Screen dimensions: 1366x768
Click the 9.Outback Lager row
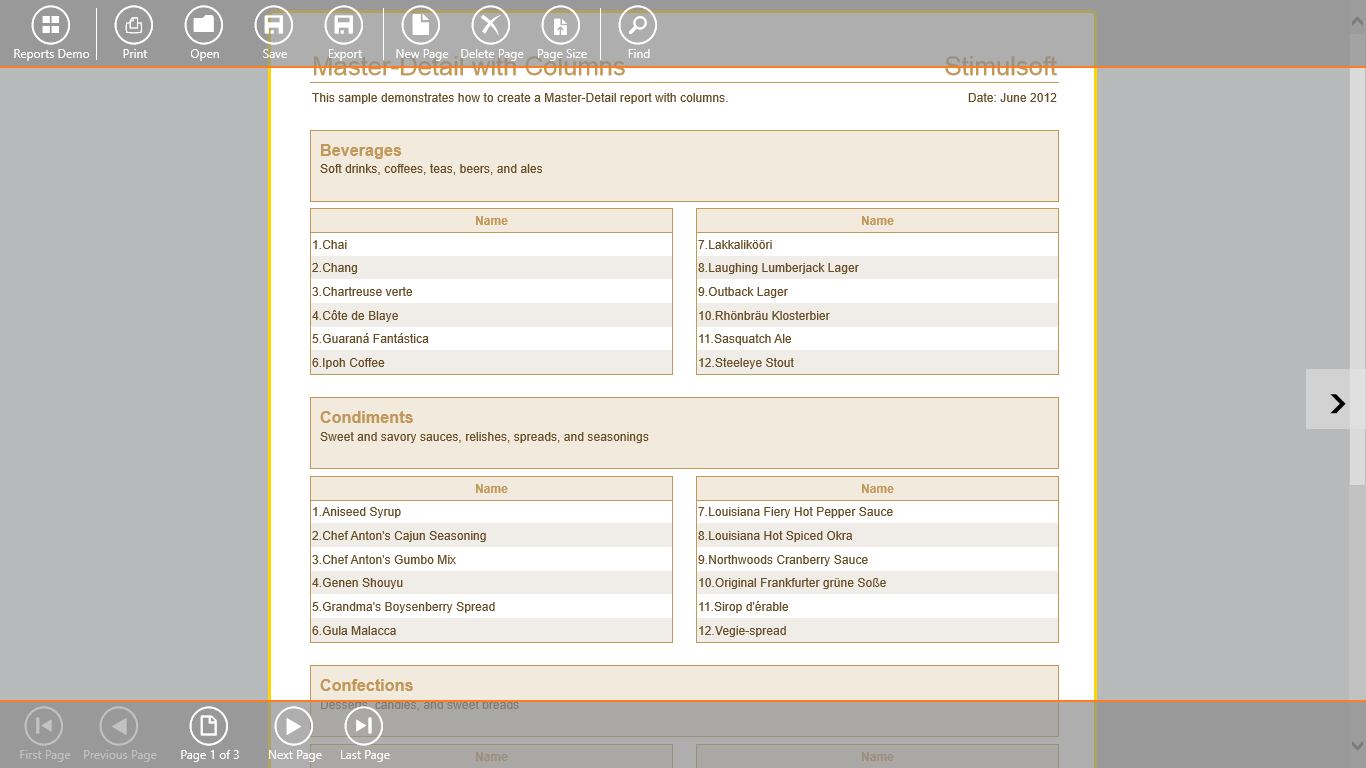(877, 292)
